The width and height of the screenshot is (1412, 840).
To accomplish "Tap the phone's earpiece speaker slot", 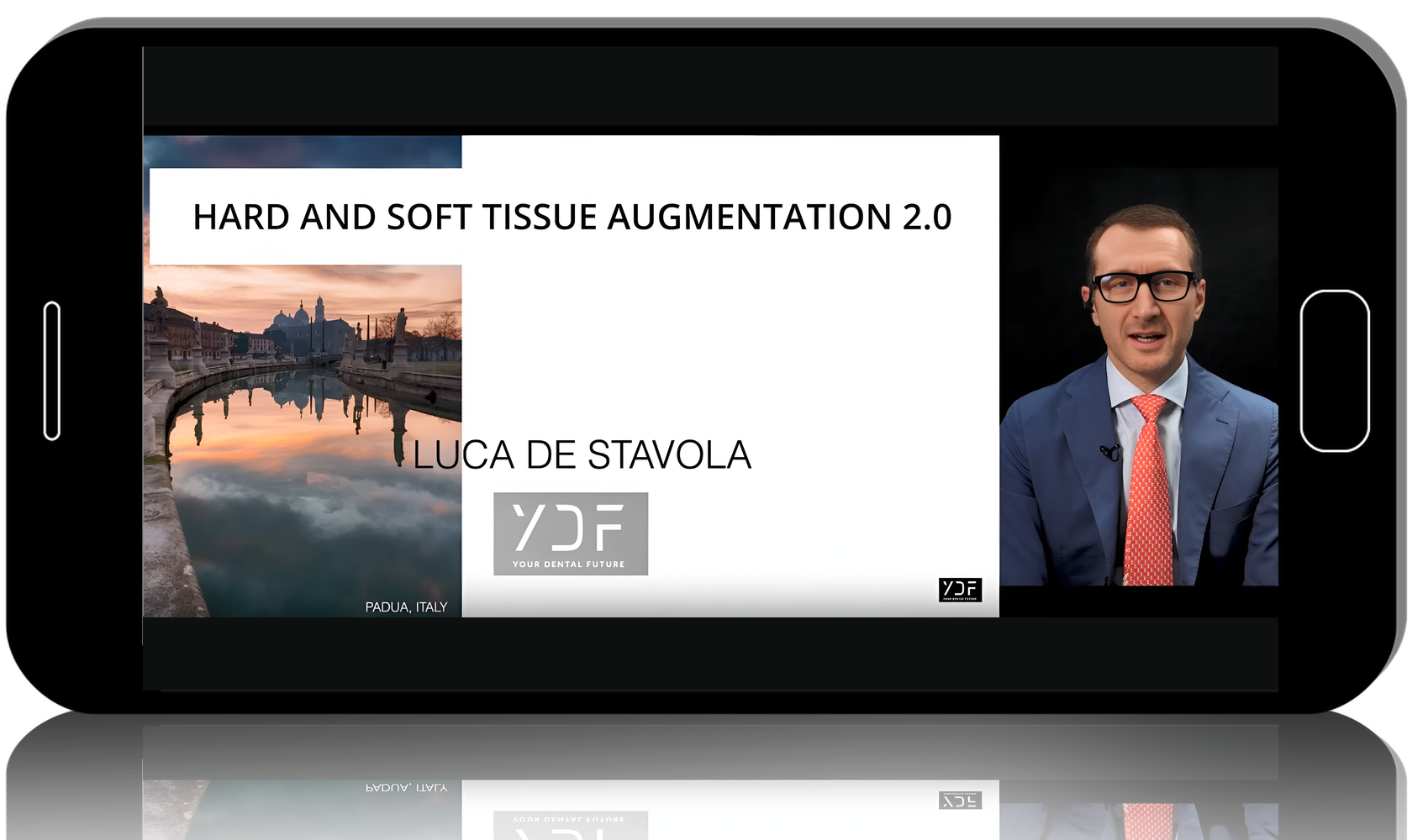I will pos(51,370).
